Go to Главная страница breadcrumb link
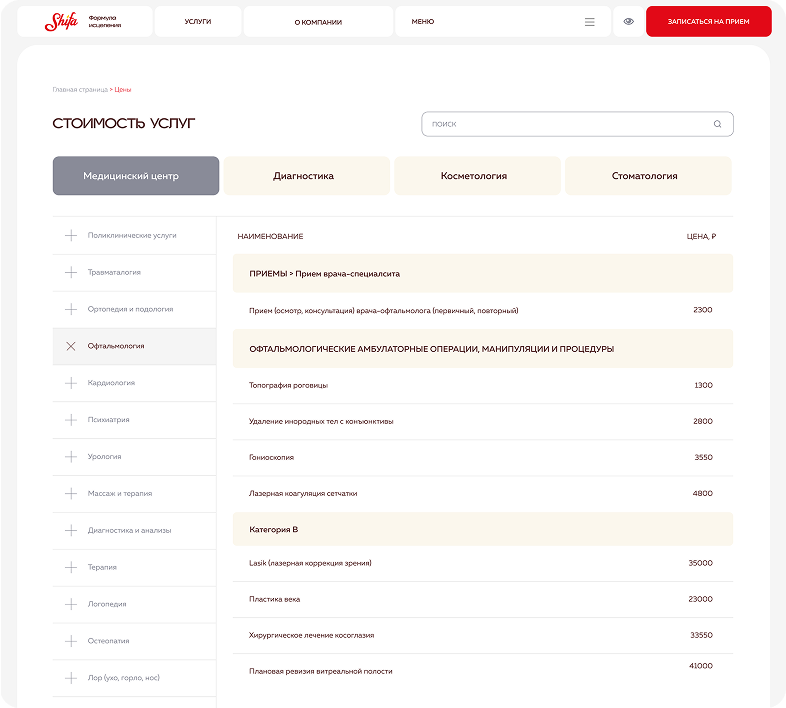This screenshot has height=708, width=786. (79, 90)
